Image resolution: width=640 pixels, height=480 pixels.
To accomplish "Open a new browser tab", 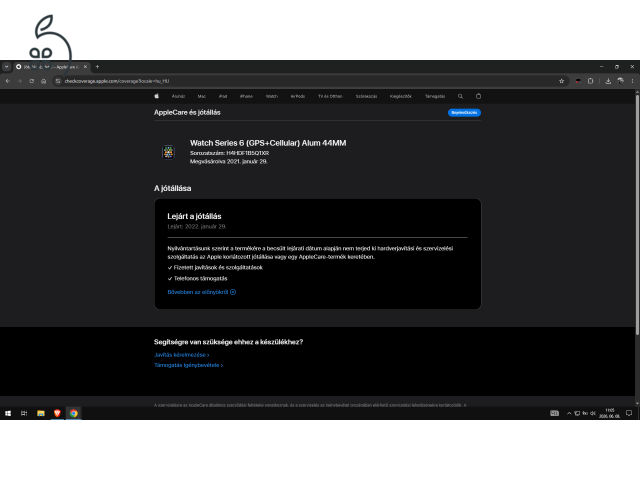I will tap(97, 67).
